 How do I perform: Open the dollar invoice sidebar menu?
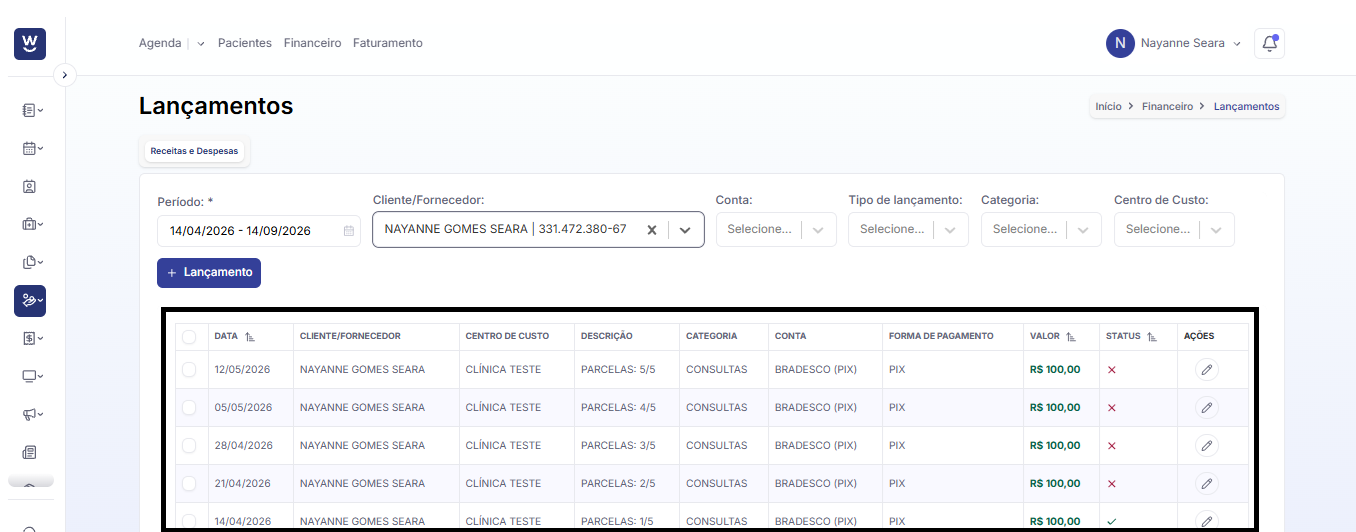(x=32, y=338)
